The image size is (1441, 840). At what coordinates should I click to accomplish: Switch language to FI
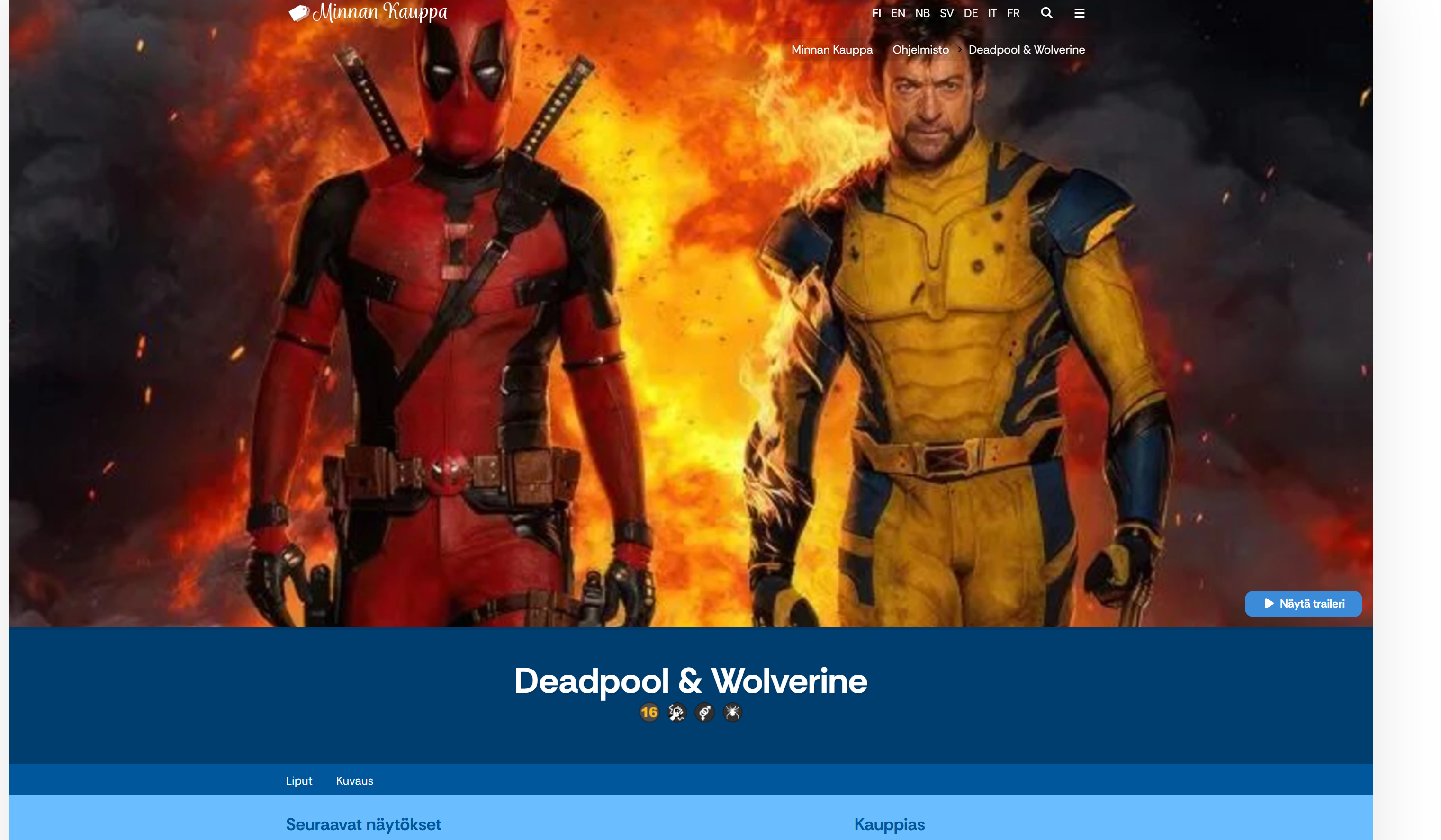coord(876,13)
